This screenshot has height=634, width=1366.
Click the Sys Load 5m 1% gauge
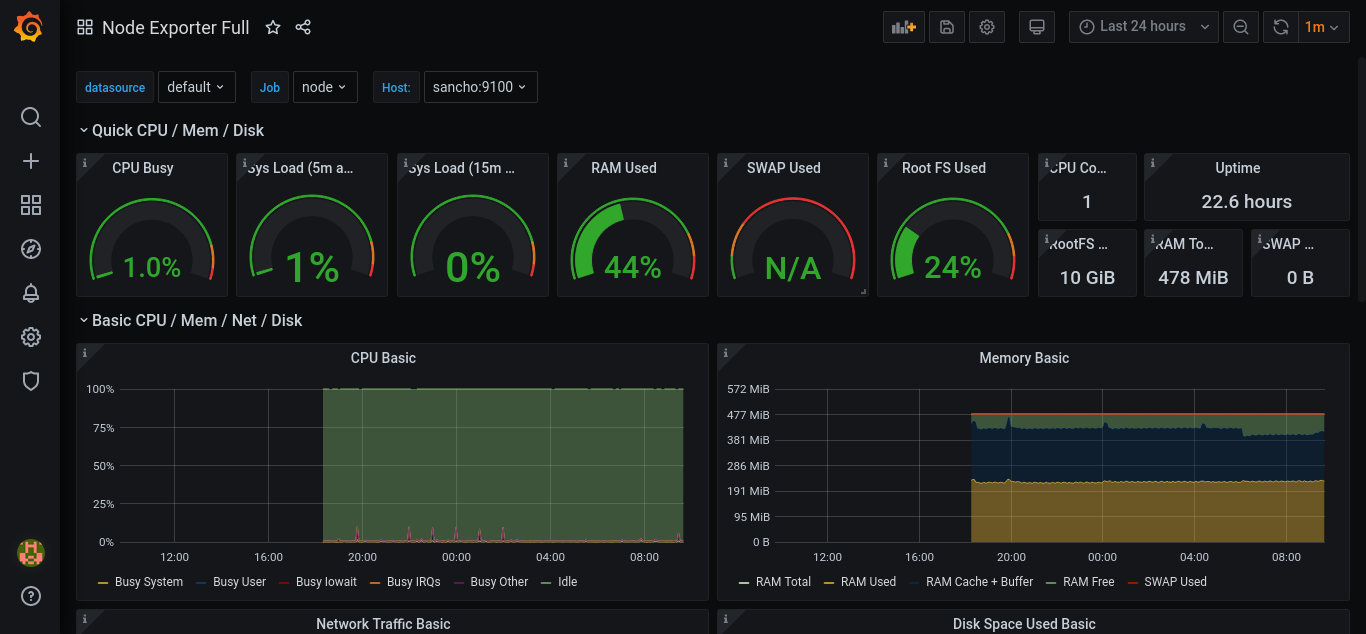312,240
